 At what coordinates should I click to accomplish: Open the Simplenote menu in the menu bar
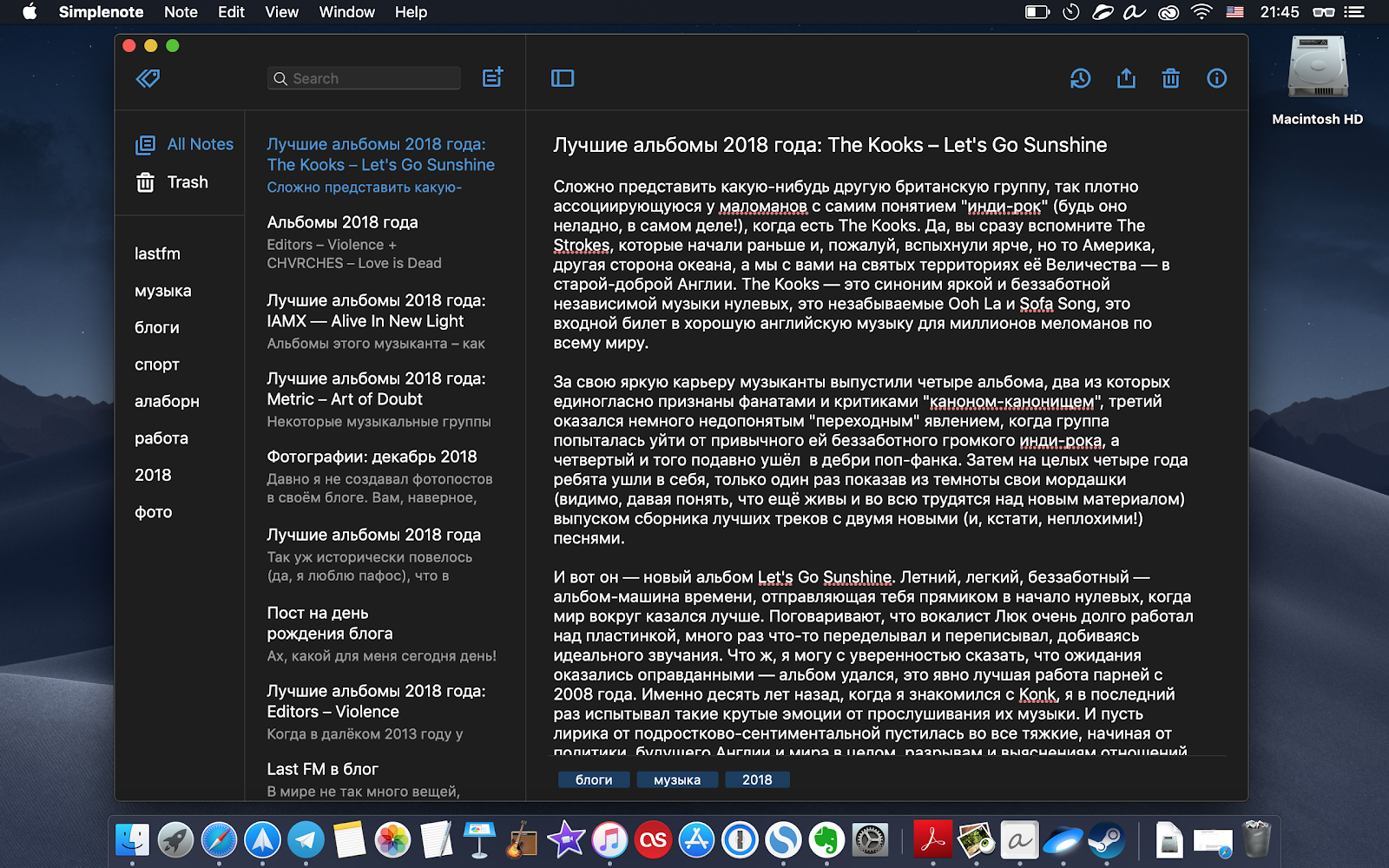point(101,12)
